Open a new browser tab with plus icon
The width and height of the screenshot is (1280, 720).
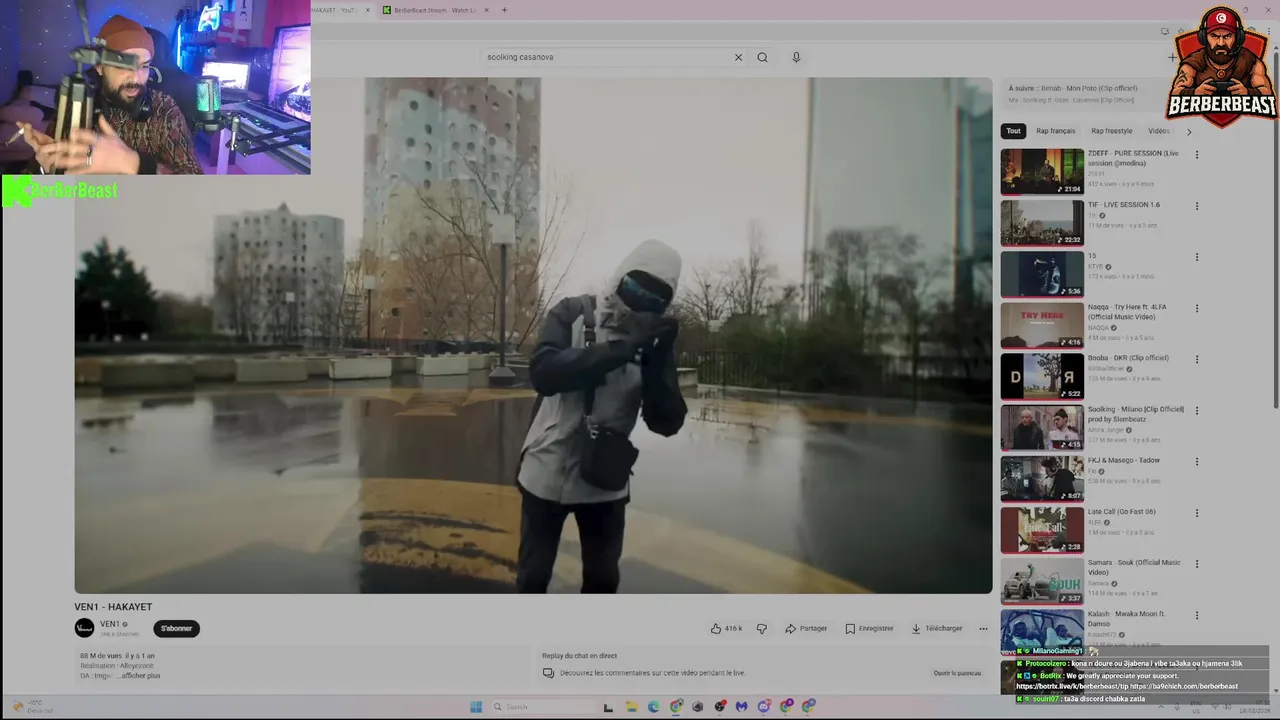(504, 10)
